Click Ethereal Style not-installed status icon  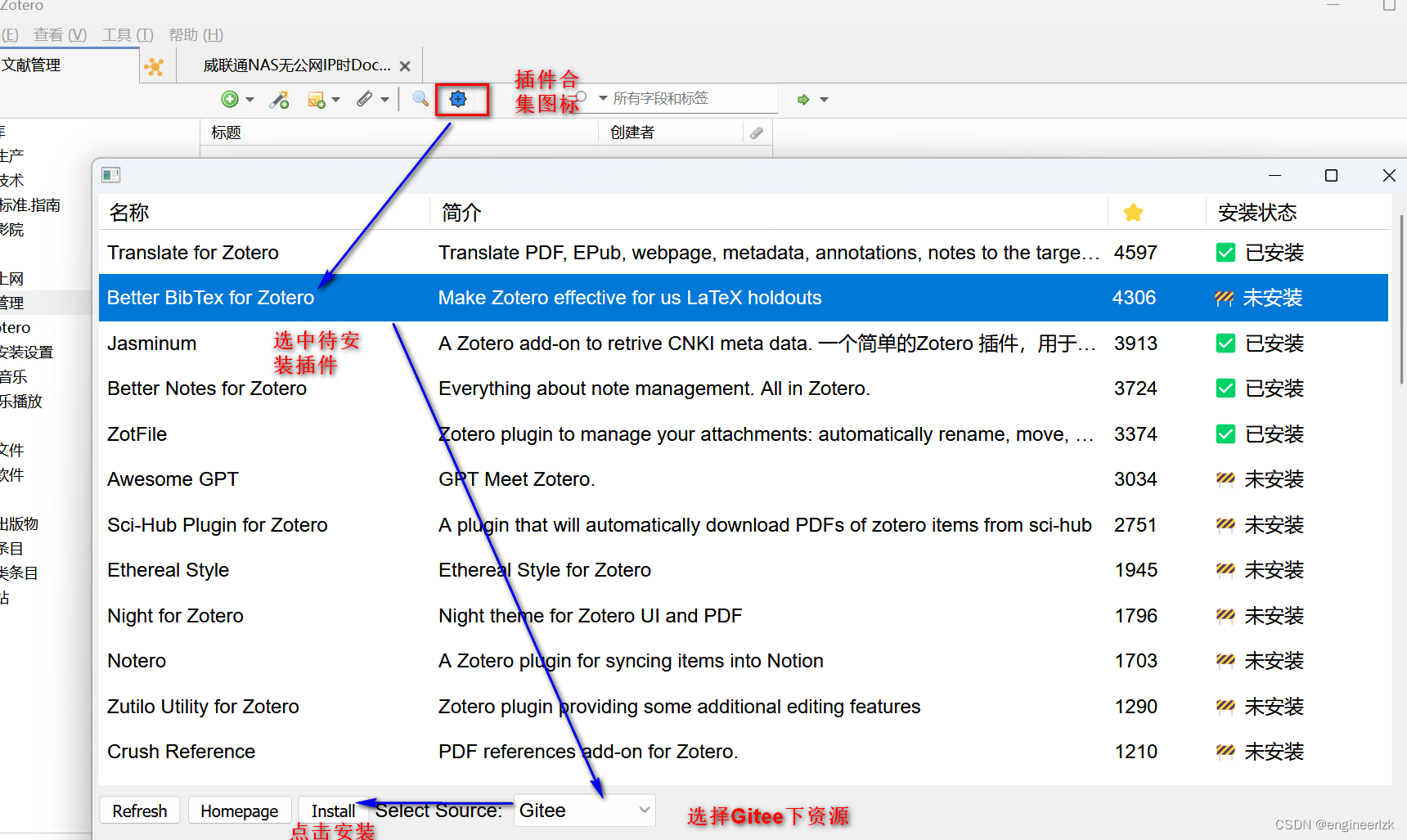(x=1225, y=570)
